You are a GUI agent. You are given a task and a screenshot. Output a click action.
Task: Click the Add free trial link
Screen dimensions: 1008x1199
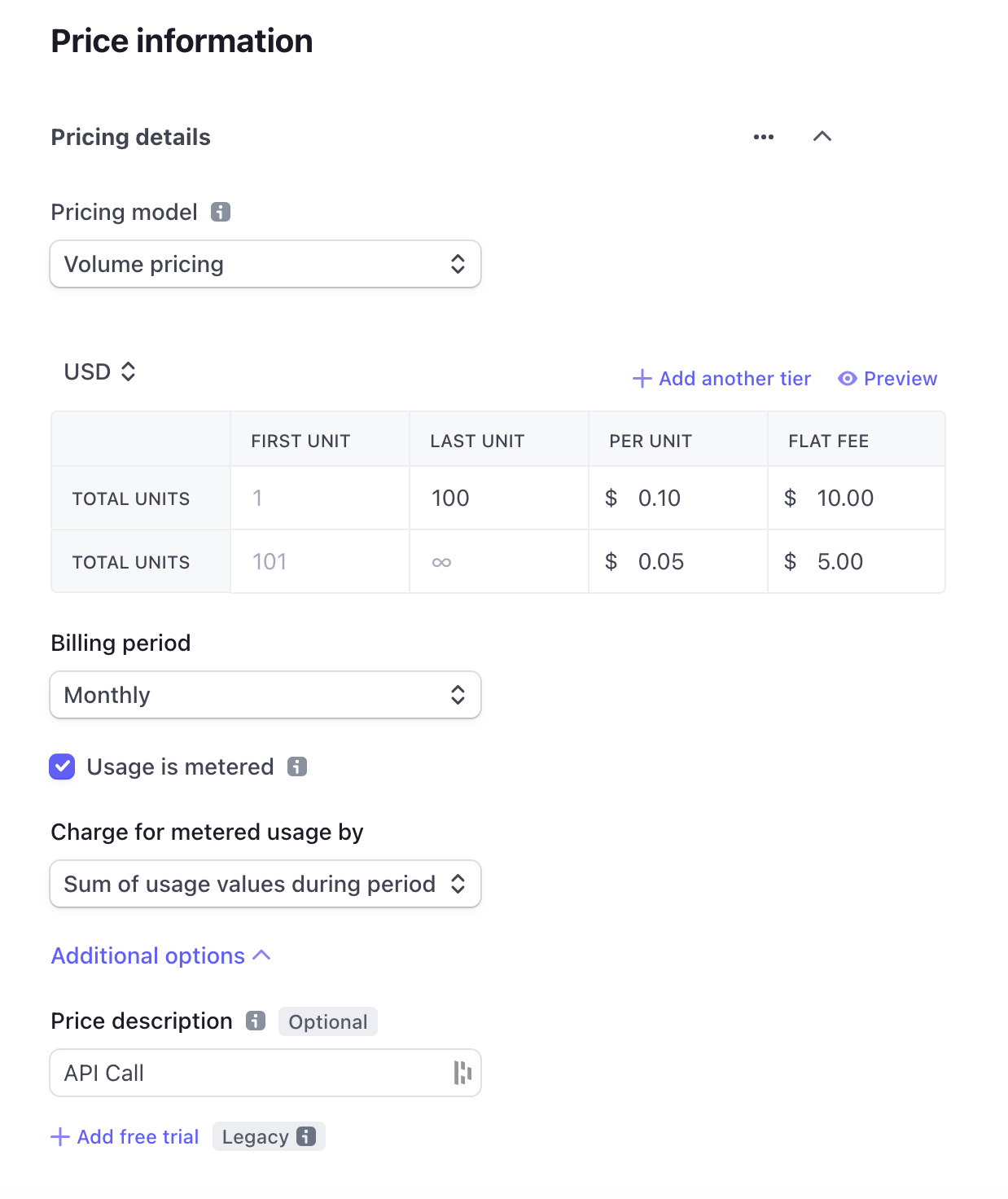pyautogui.click(x=137, y=1135)
